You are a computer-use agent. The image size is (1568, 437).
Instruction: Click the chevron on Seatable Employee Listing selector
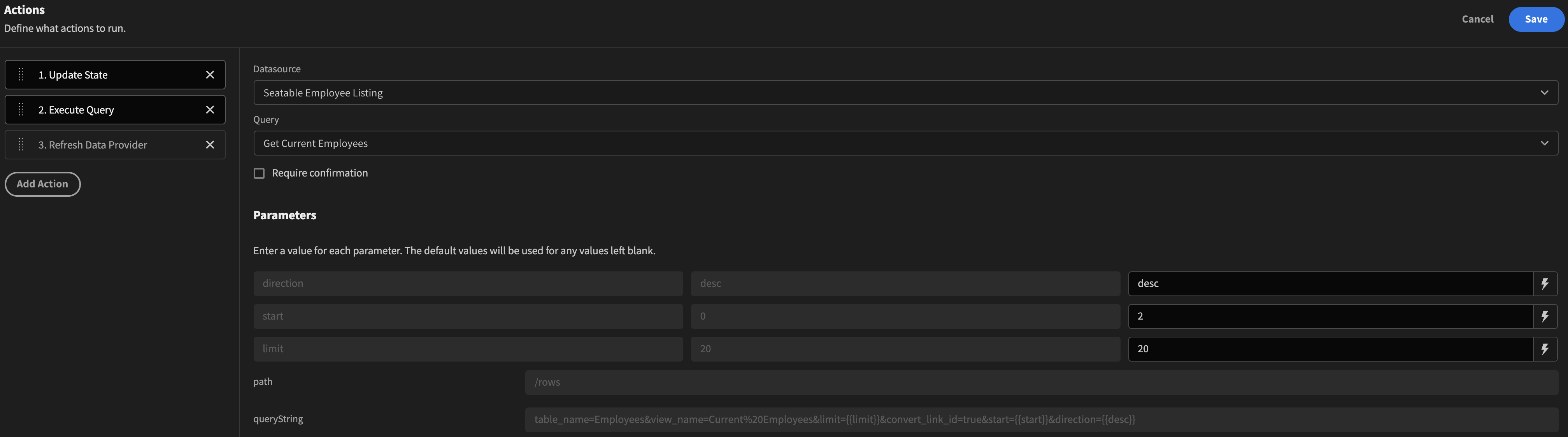coord(1545,93)
